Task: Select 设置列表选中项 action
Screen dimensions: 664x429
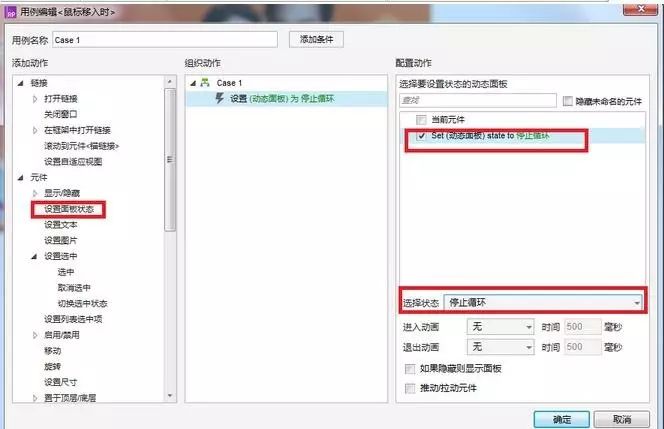Action: point(73,319)
